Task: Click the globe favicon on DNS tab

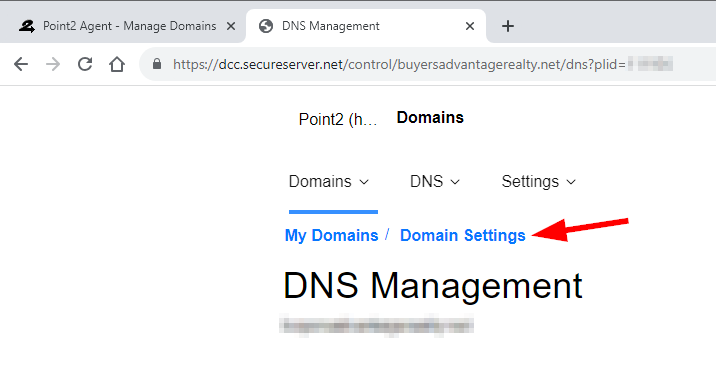Action: 266,26
